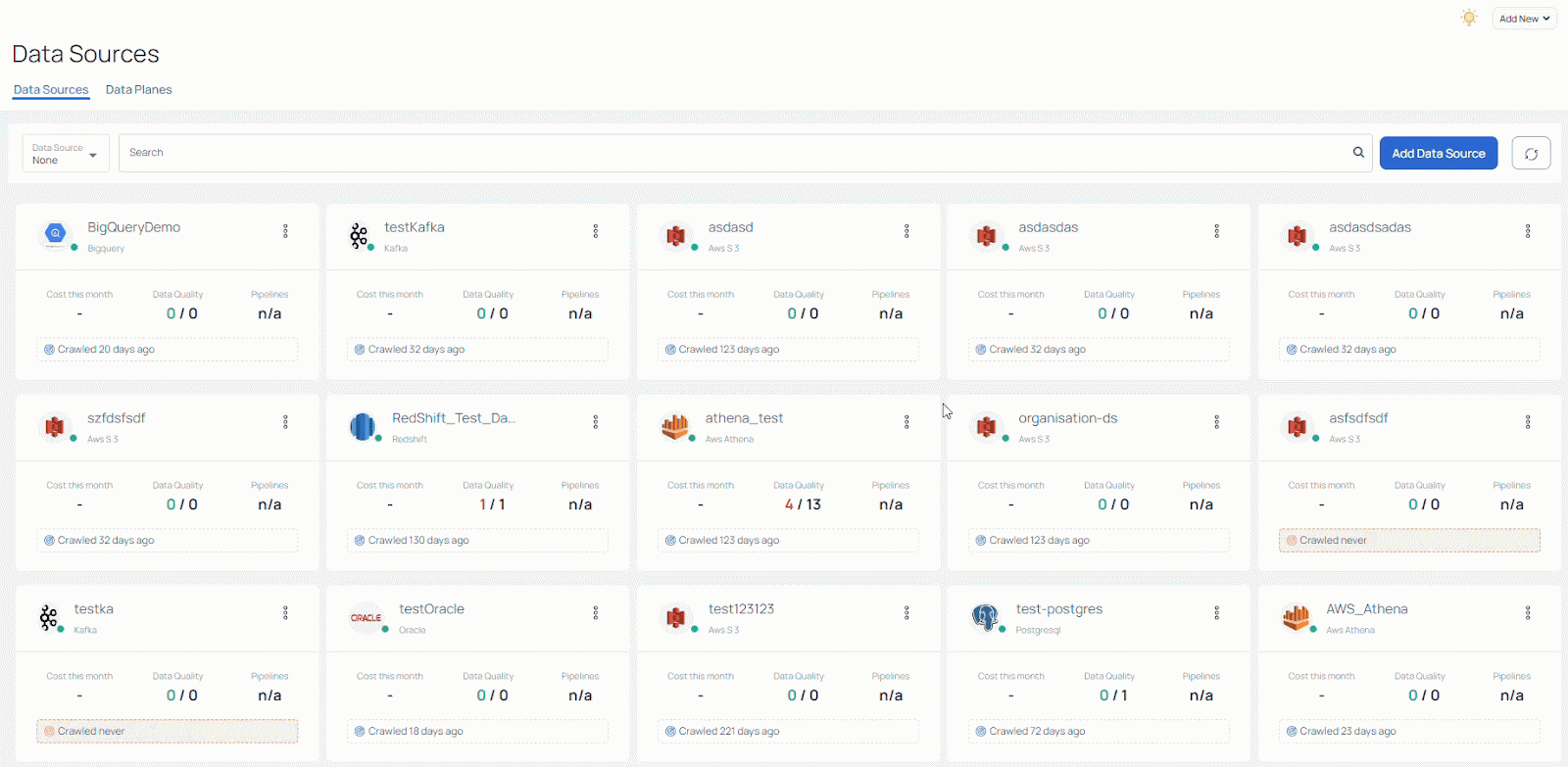Open the athena_test data source title
The height and width of the screenshot is (767, 1568).
pyautogui.click(x=744, y=418)
